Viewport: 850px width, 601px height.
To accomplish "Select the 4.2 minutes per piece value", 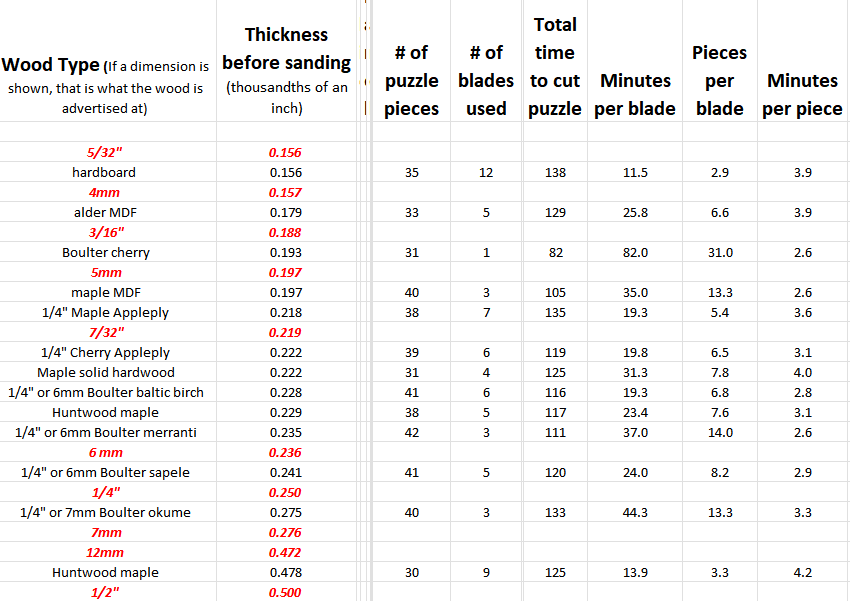I will tap(802, 572).
